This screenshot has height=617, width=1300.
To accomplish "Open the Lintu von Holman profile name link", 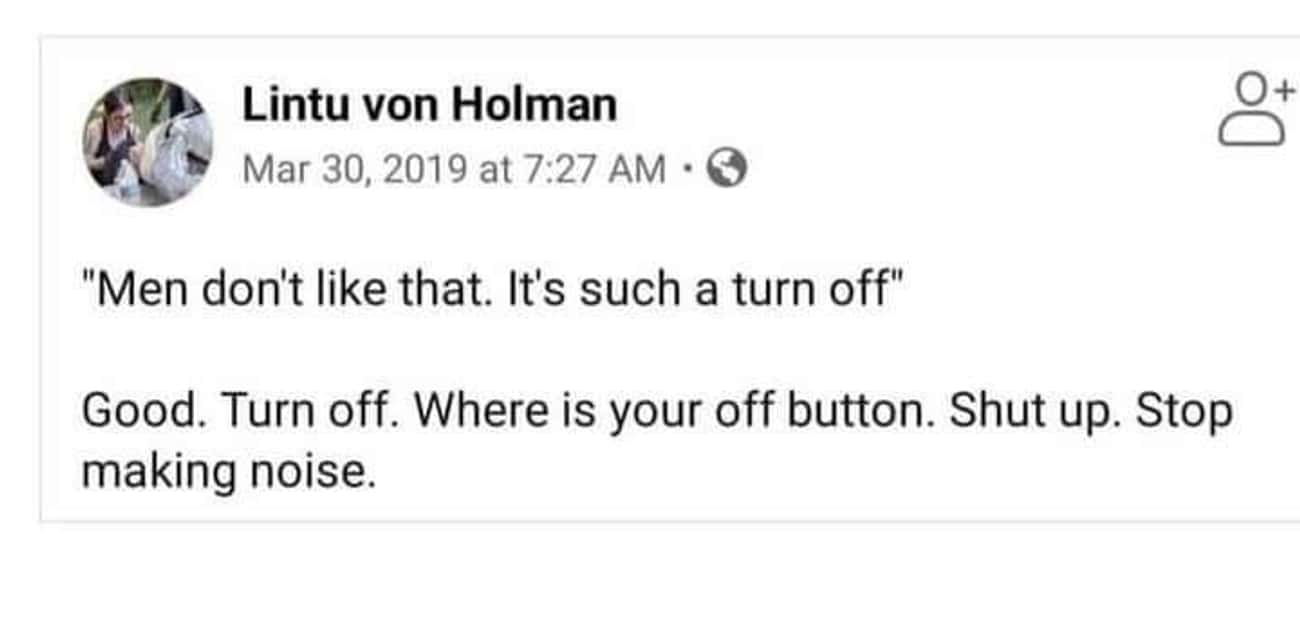I will (x=429, y=105).
